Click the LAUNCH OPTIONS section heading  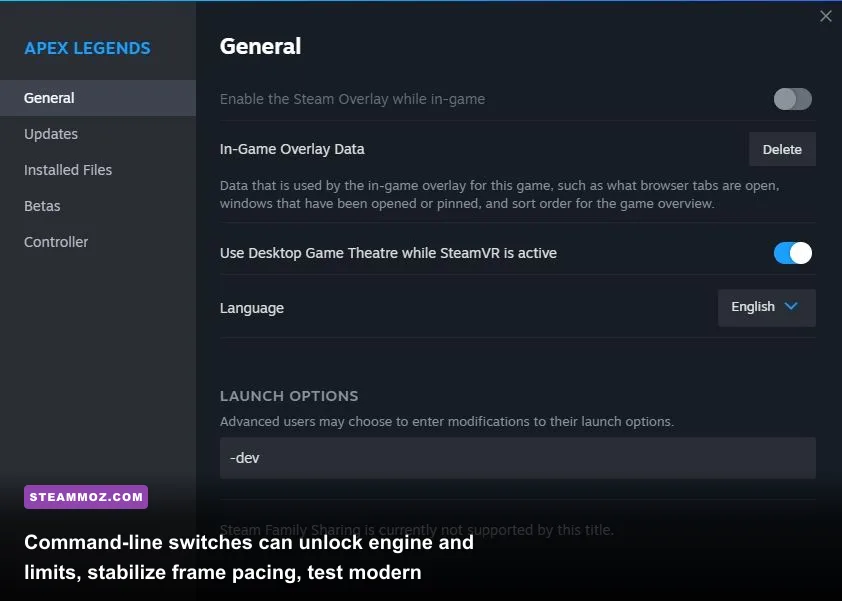click(289, 396)
